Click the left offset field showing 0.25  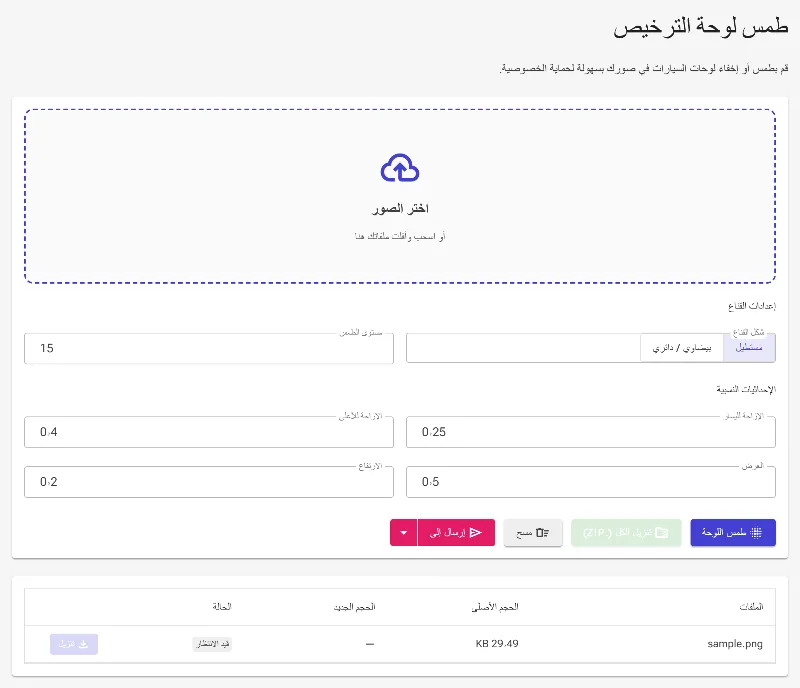pyautogui.click(x=591, y=432)
